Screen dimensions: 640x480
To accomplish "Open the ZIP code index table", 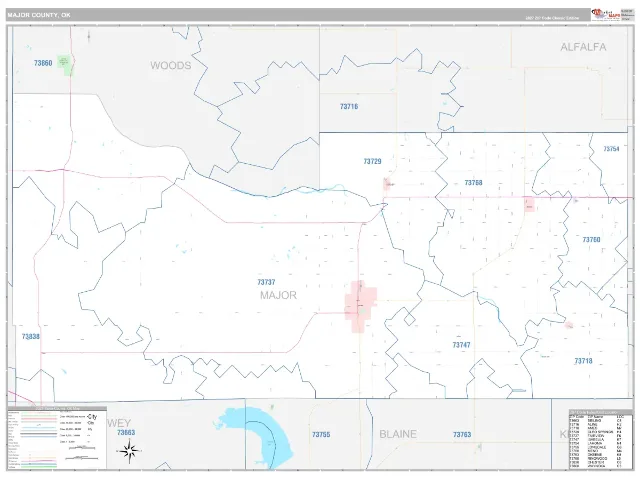I will 600,440.
